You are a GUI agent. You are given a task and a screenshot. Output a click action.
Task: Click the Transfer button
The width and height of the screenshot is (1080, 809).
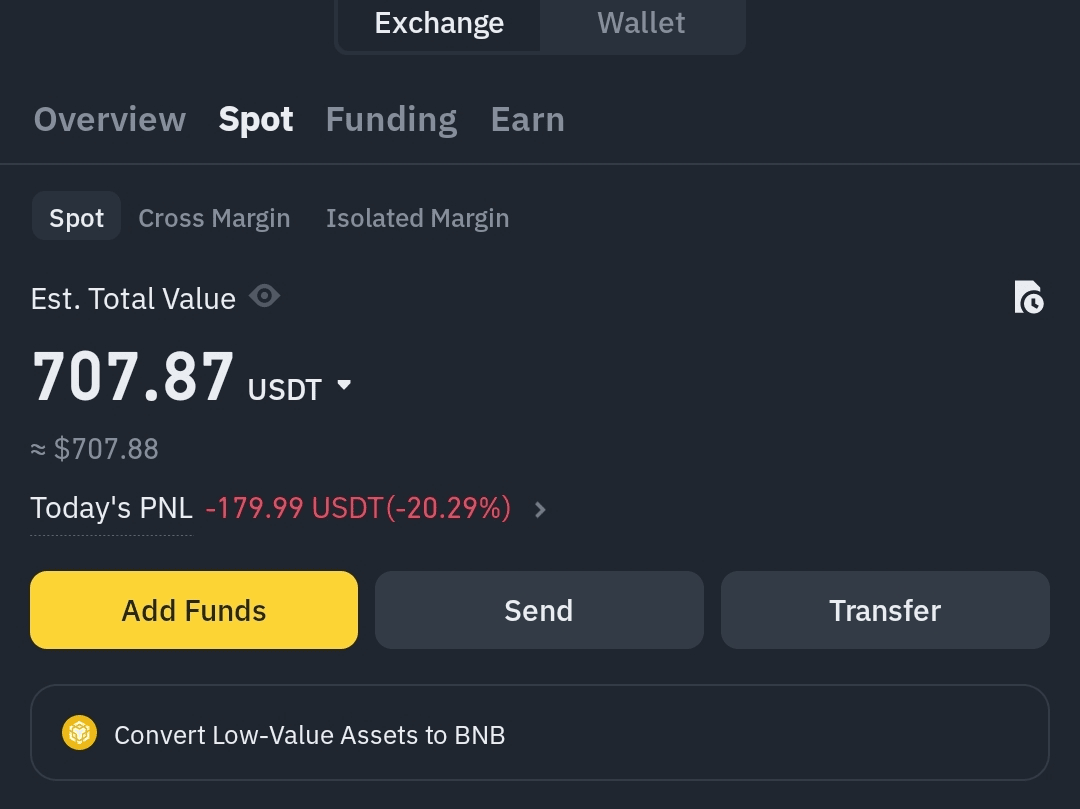(885, 610)
